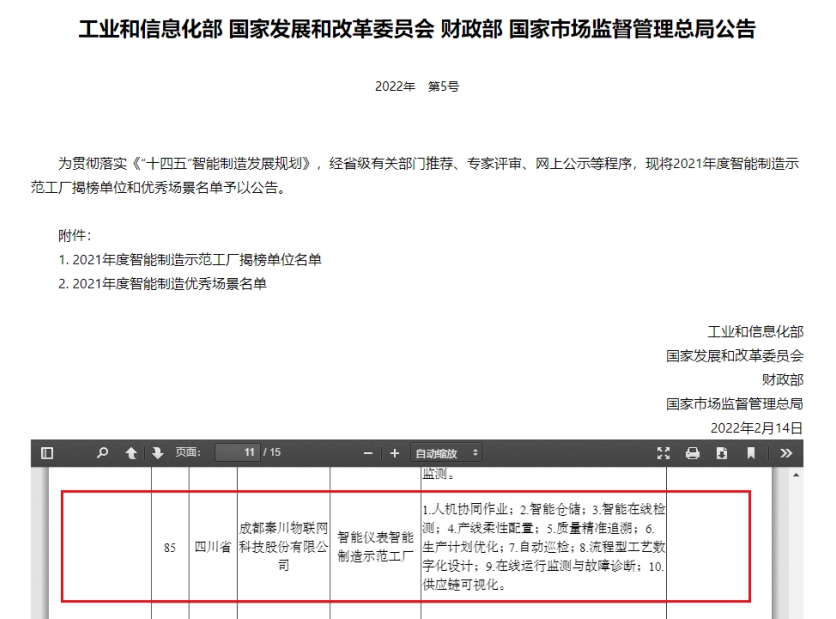Click company name 成都秦川物联网科技股份有限公司 cell
This screenshot has width=836, height=619.
(x=283, y=546)
